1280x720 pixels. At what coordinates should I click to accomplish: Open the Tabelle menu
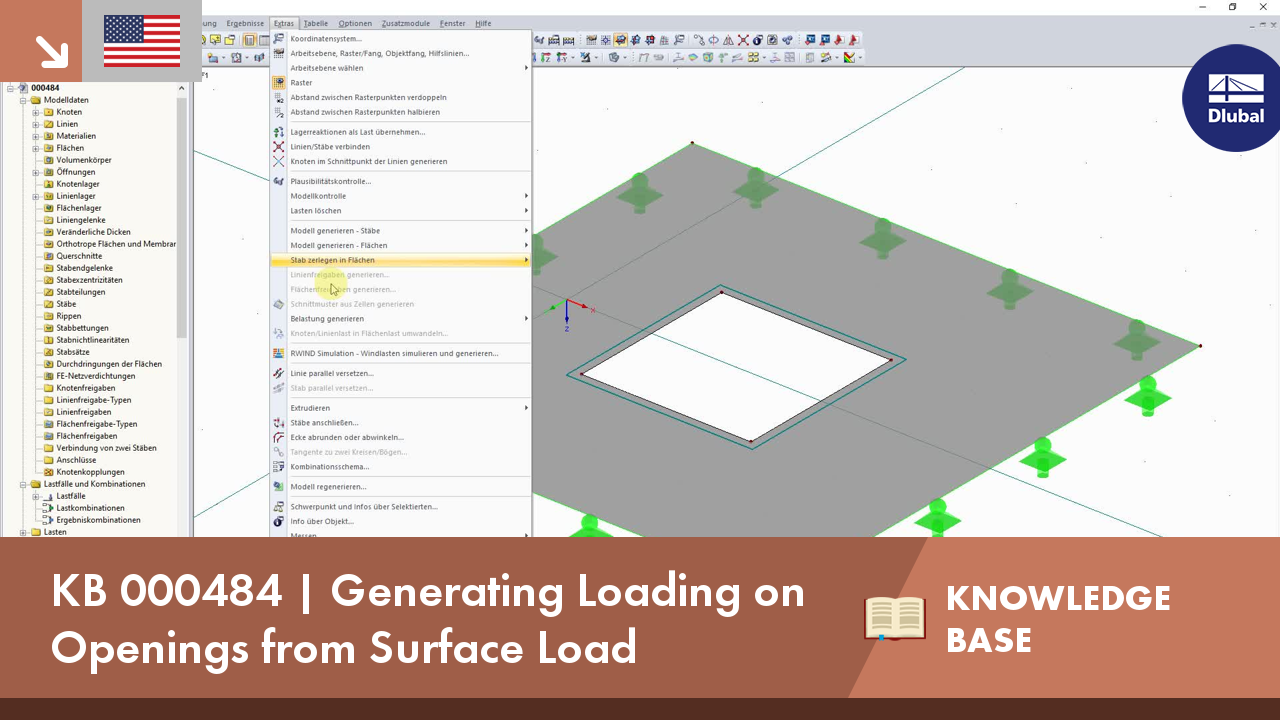pos(315,23)
